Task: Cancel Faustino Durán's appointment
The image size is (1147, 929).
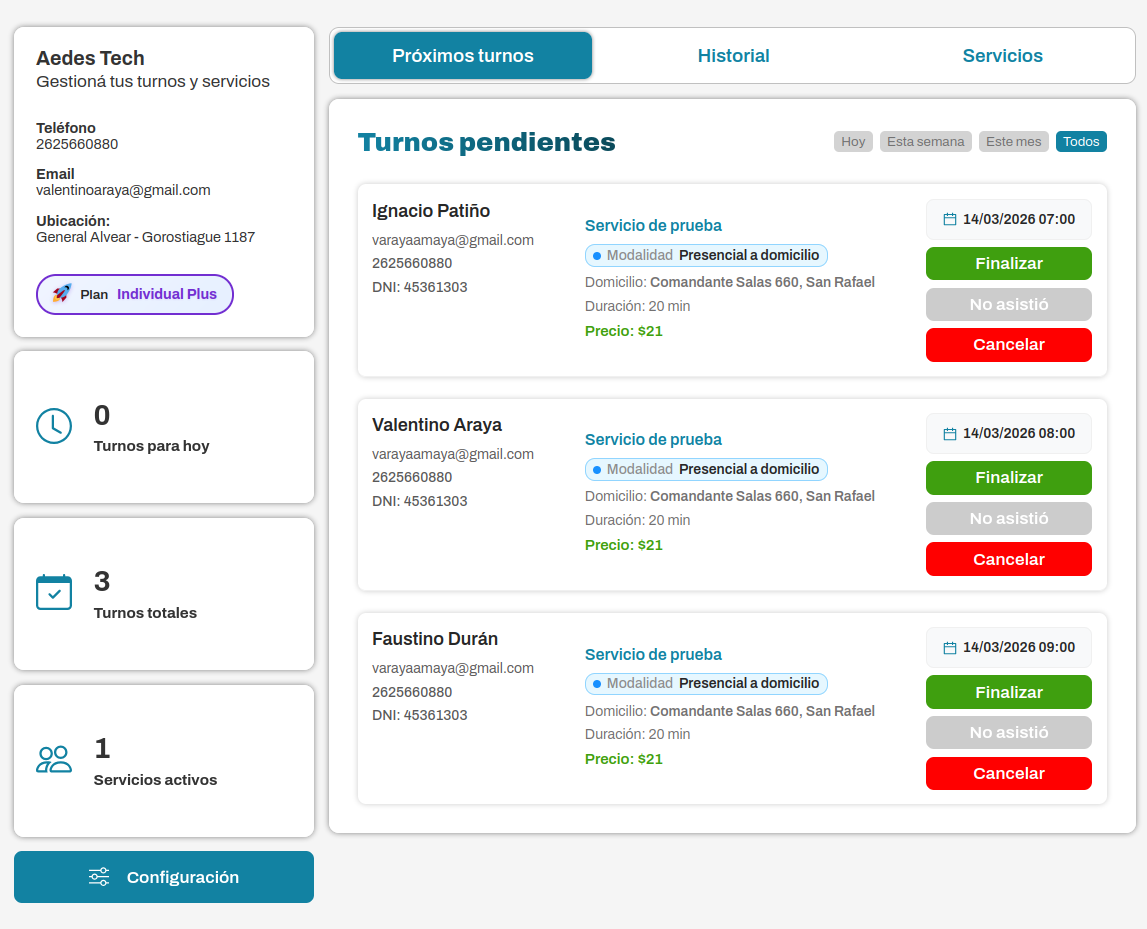Action: (x=1008, y=773)
